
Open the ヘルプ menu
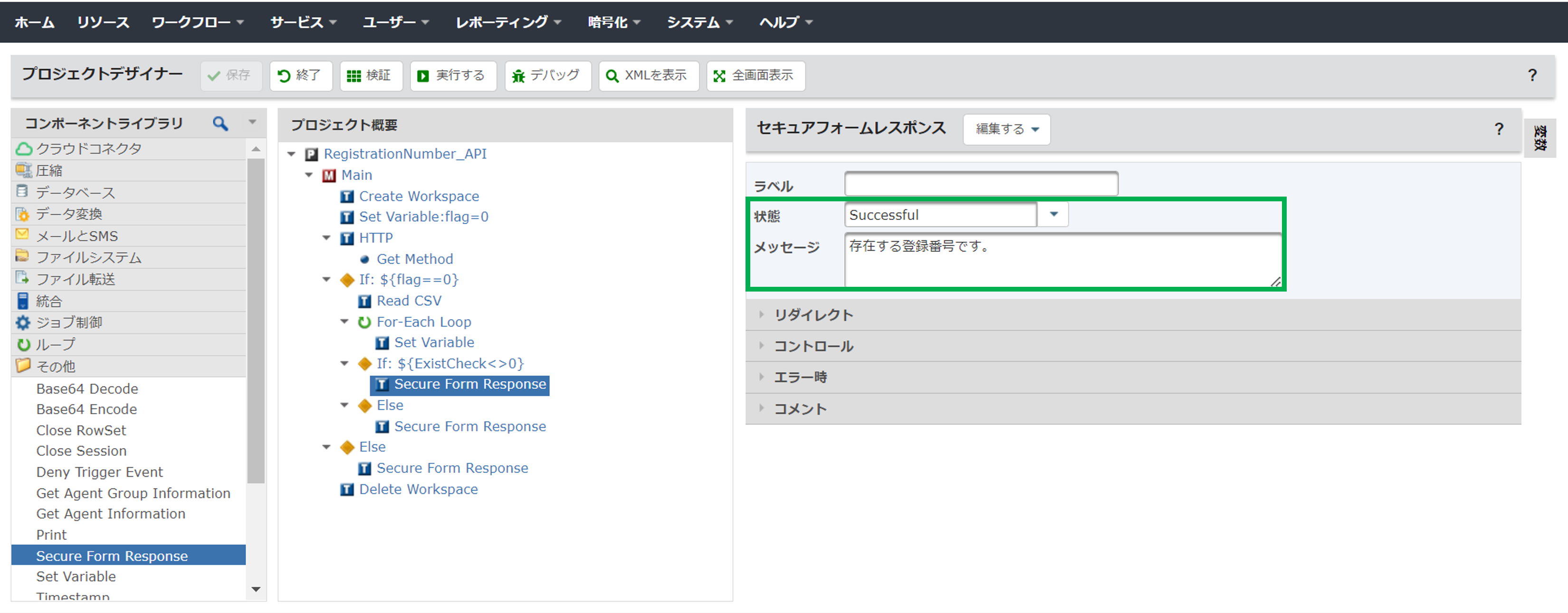click(x=786, y=22)
